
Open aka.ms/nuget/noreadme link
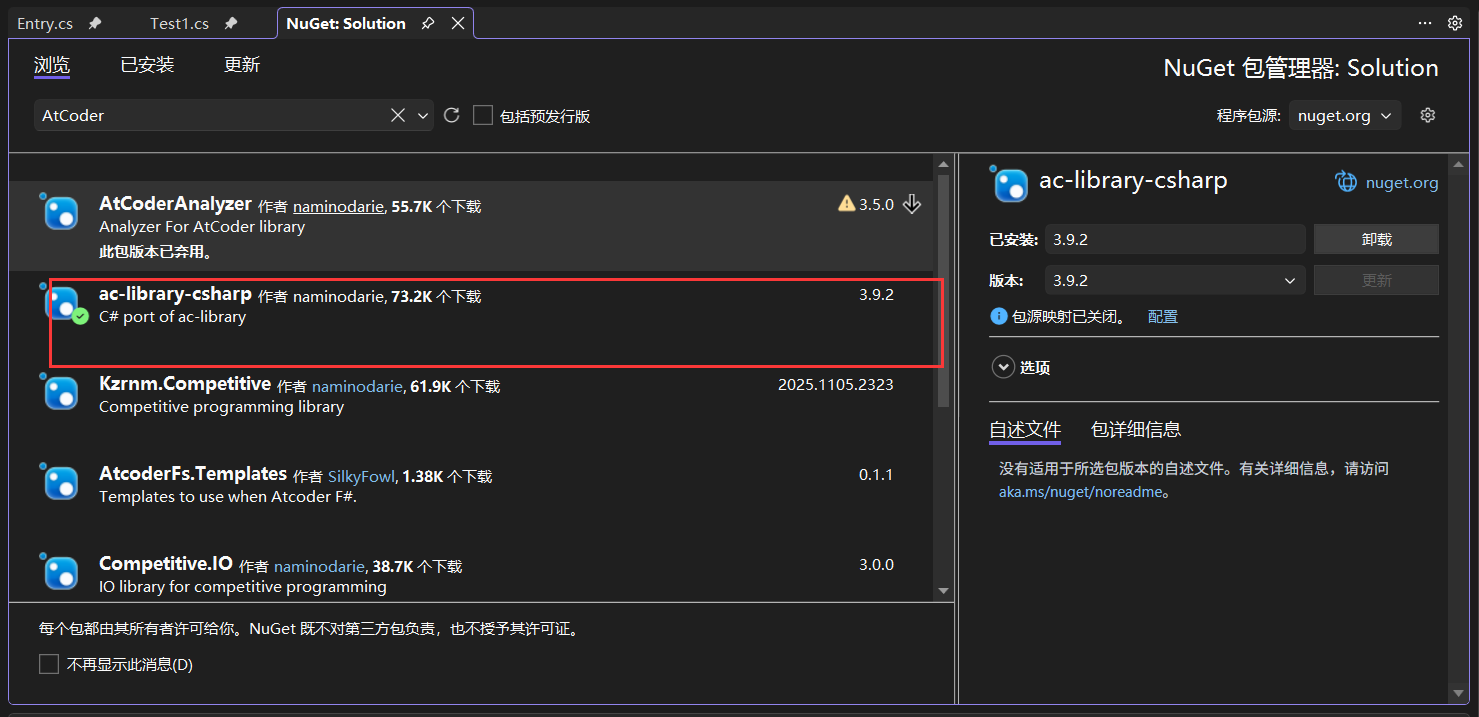[x=1080, y=492]
